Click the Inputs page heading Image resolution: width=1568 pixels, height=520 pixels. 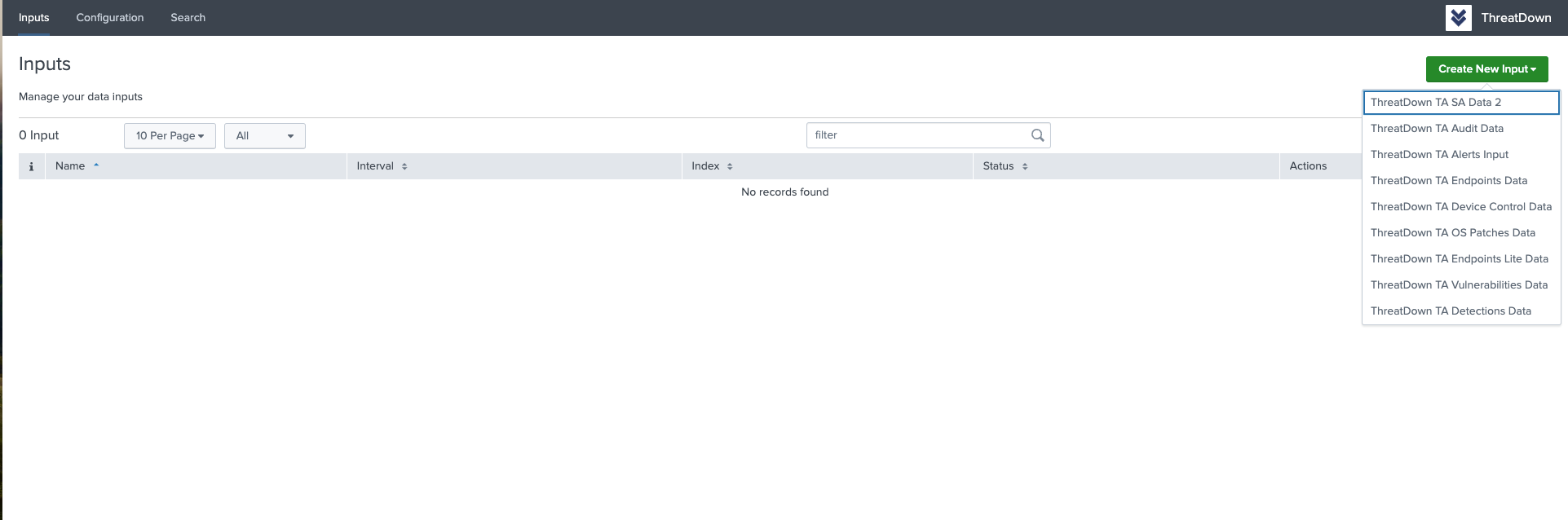(x=45, y=64)
